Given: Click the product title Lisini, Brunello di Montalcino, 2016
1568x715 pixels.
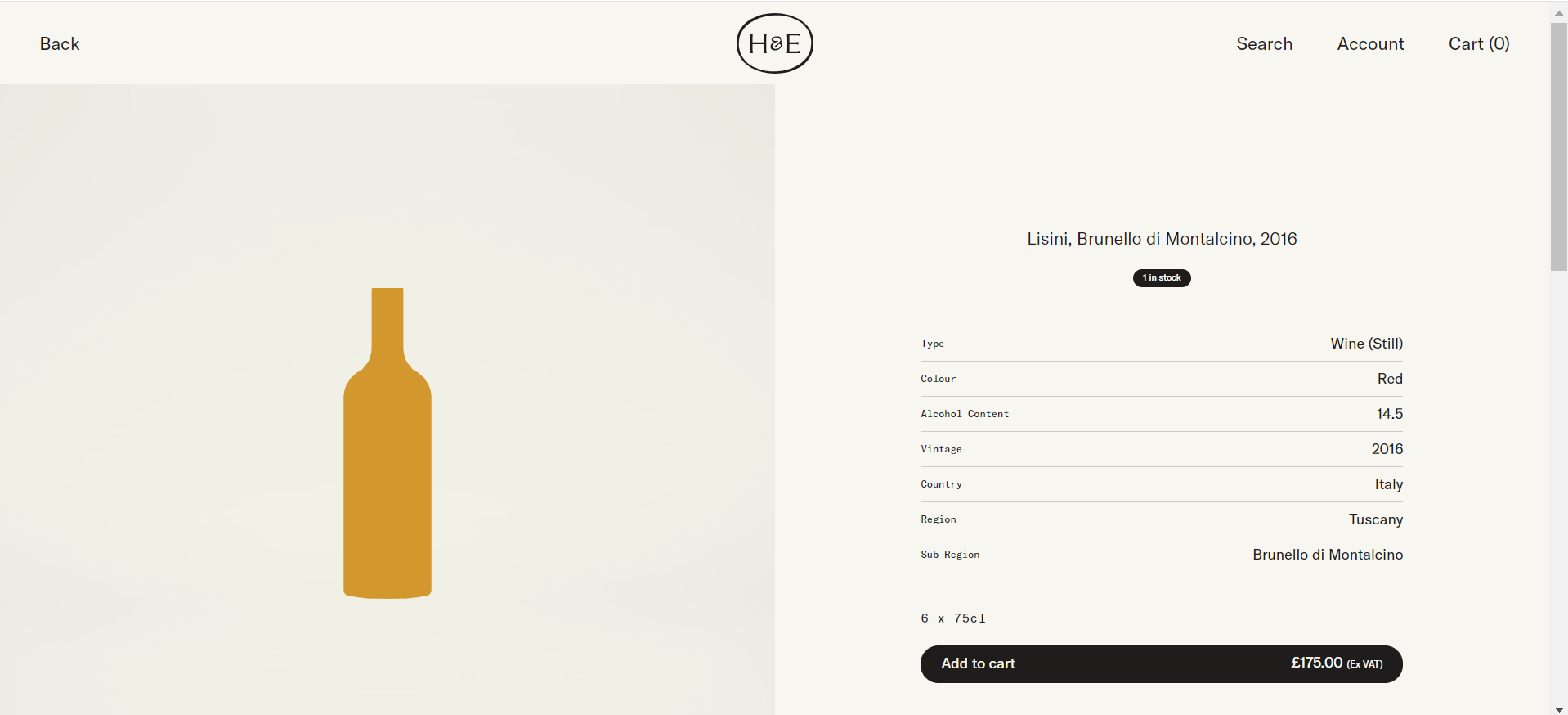Looking at the screenshot, I should point(1162,239).
